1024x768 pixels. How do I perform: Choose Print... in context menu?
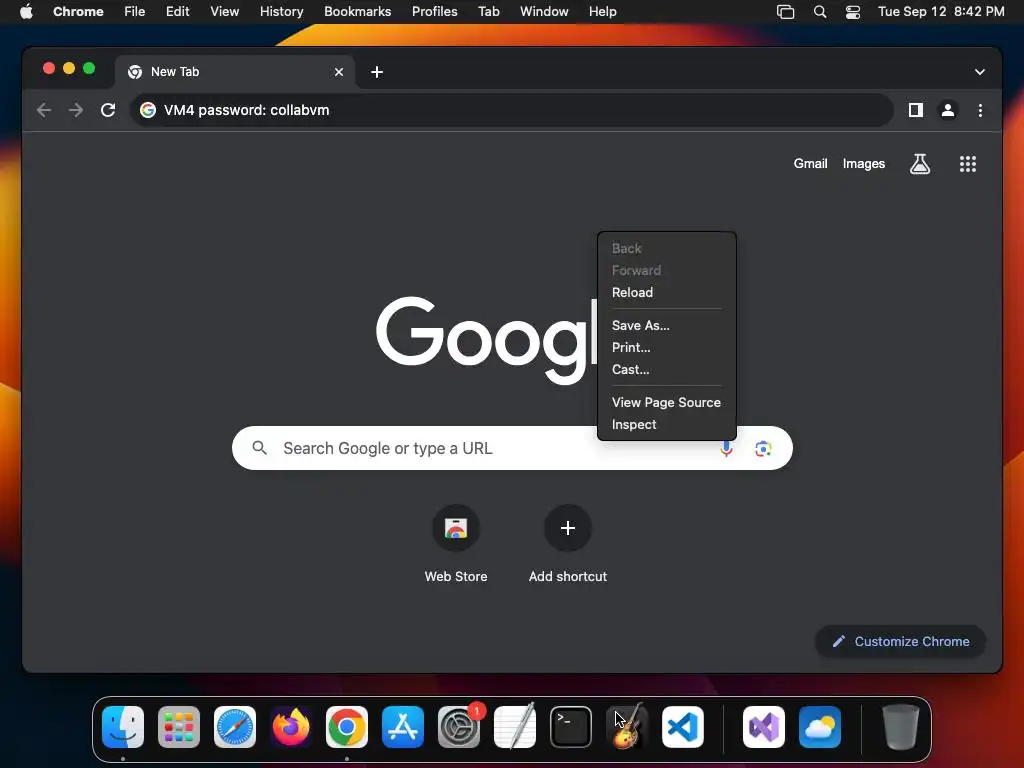pyautogui.click(x=667, y=347)
